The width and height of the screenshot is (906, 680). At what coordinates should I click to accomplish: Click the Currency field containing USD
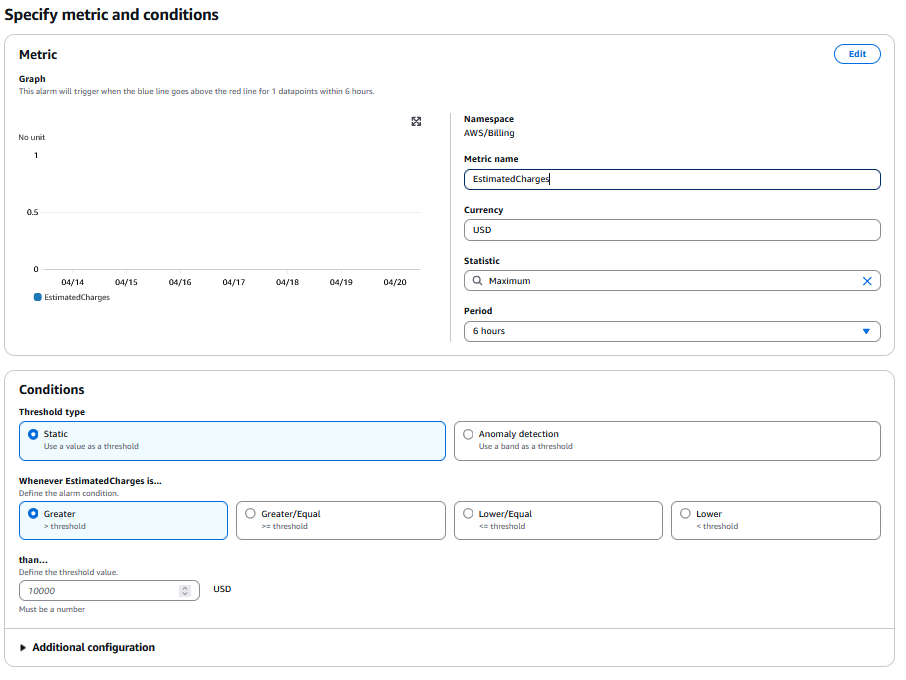[671, 230]
